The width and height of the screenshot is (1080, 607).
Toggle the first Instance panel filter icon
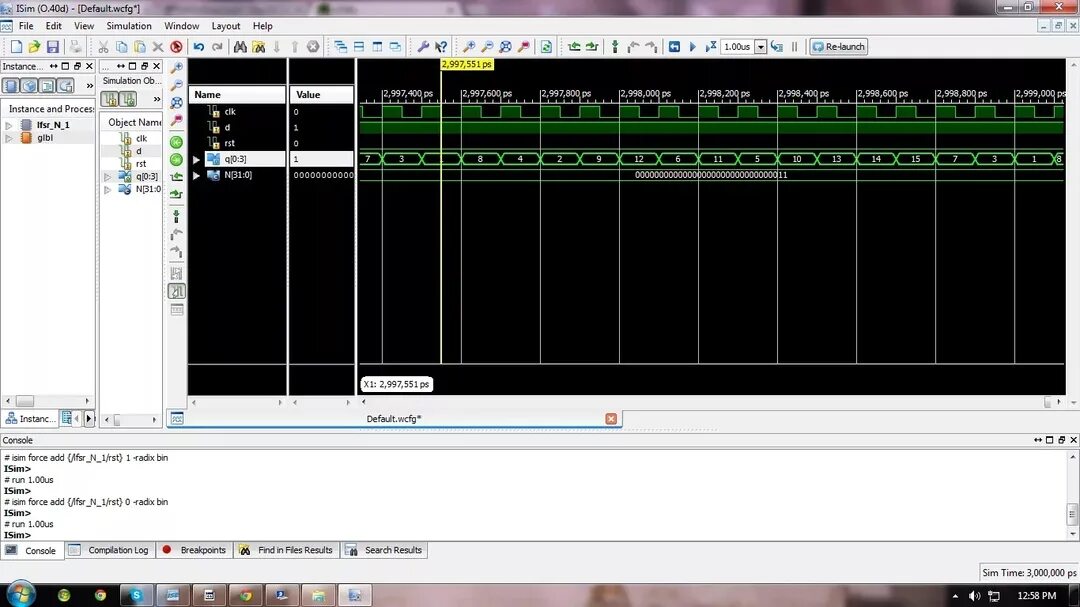[x=11, y=86]
